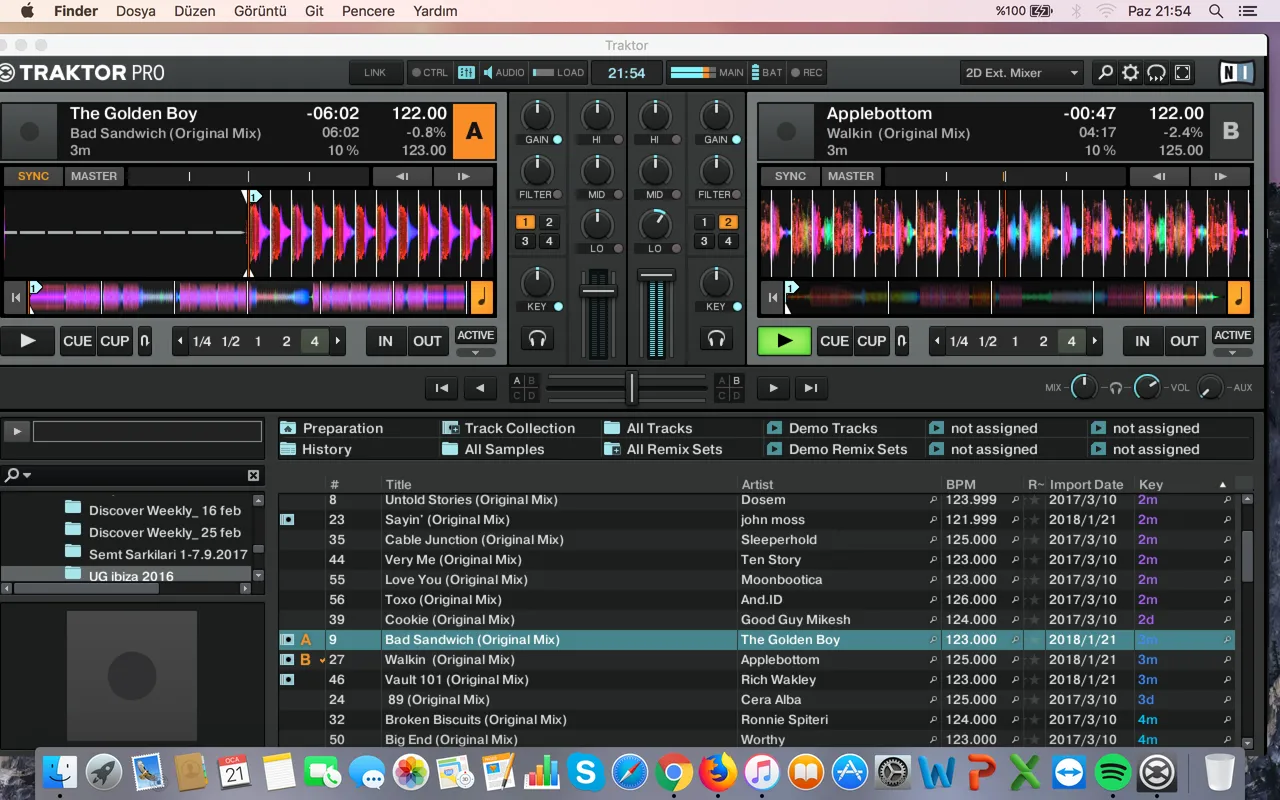This screenshot has width=1280, height=800.
Task: Show larger loop sizes on Deck B
Action: tap(1095, 341)
